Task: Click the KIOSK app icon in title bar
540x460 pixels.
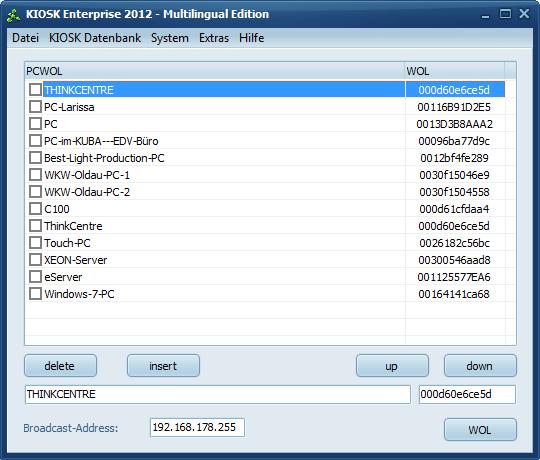Action: click(x=14, y=15)
